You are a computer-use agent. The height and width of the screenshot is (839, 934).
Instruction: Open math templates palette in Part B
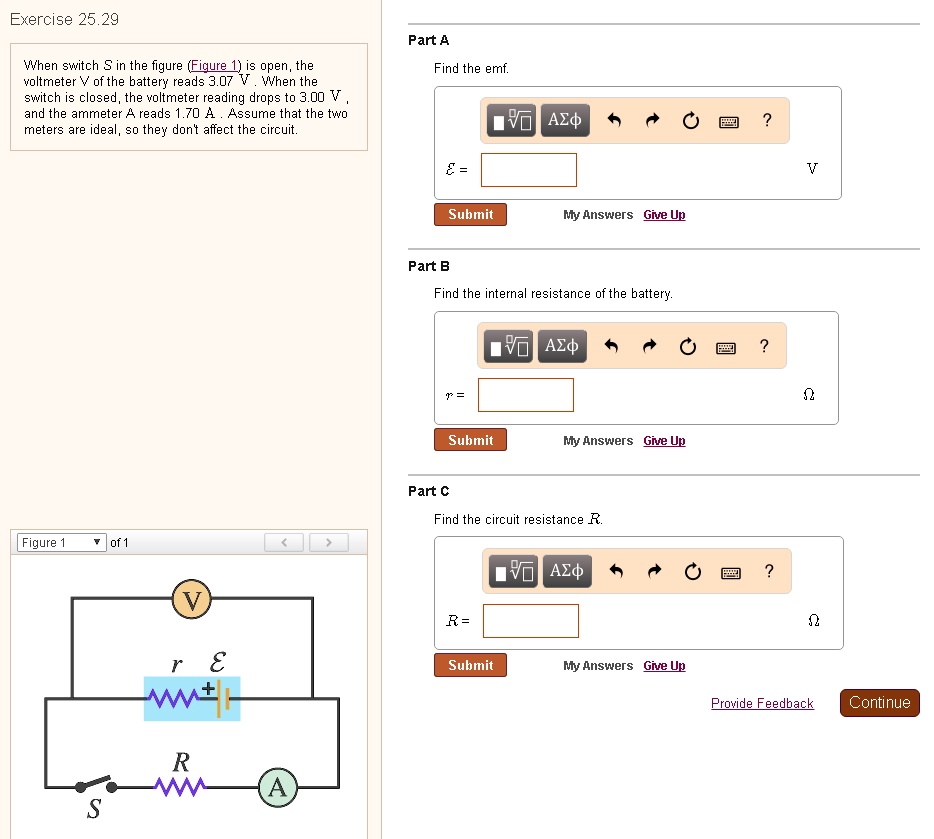point(508,346)
